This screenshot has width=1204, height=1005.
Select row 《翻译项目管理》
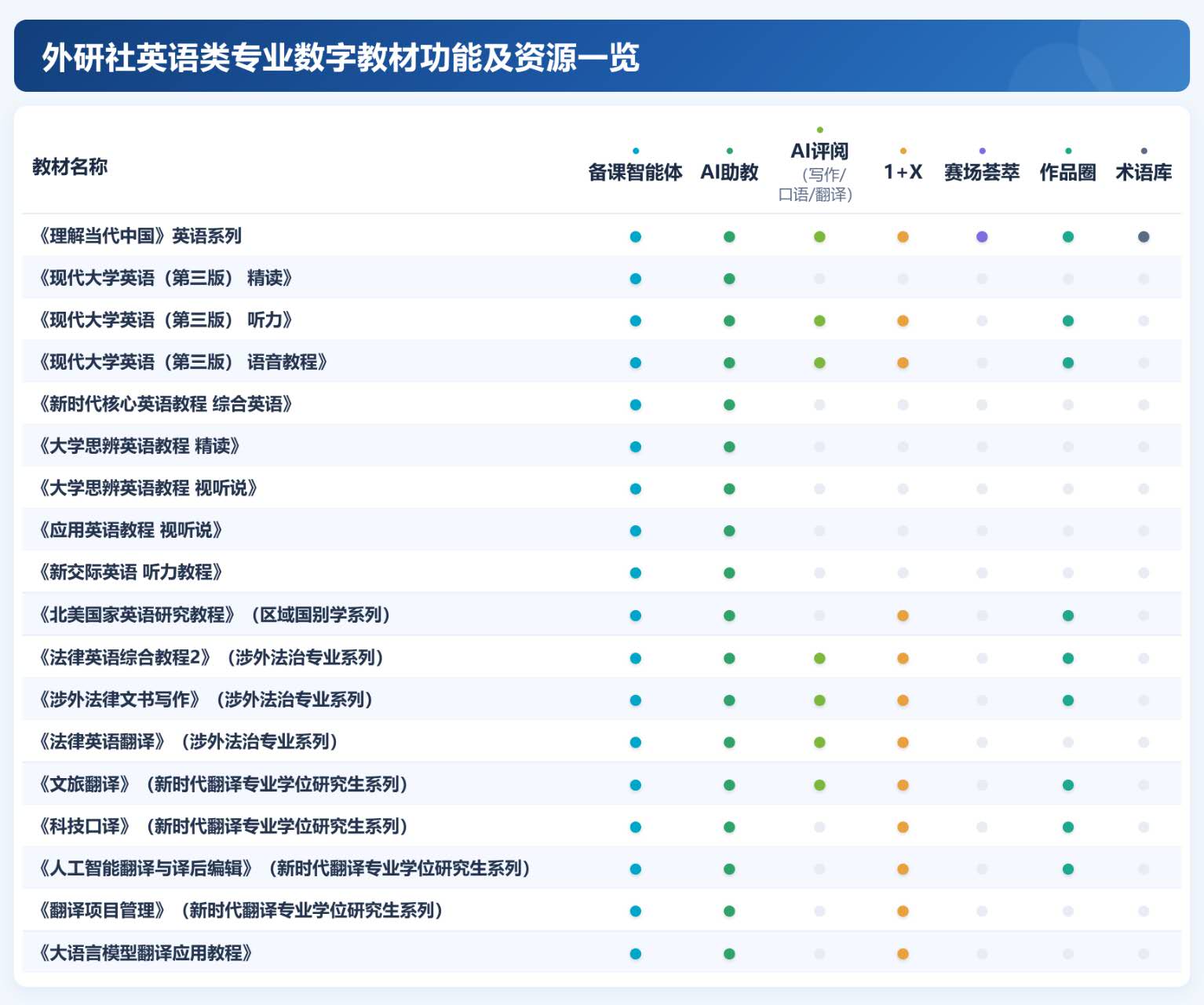601,911
